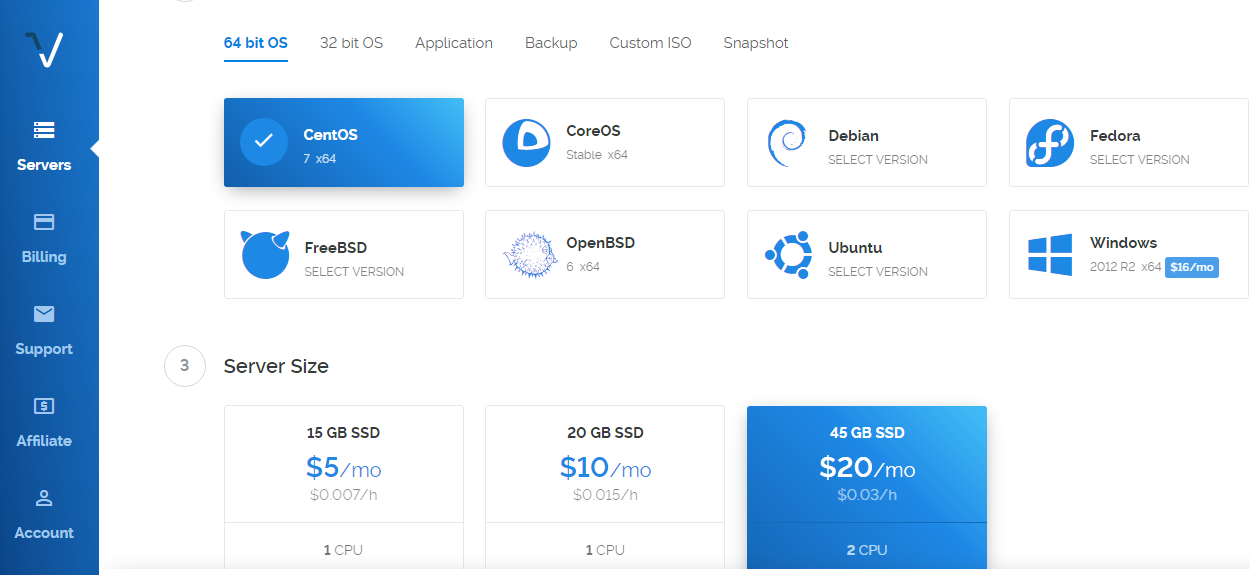1250x575 pixels.
Task: Select the Windows 2012 R2 card
Action: [x=1129, y=254]
